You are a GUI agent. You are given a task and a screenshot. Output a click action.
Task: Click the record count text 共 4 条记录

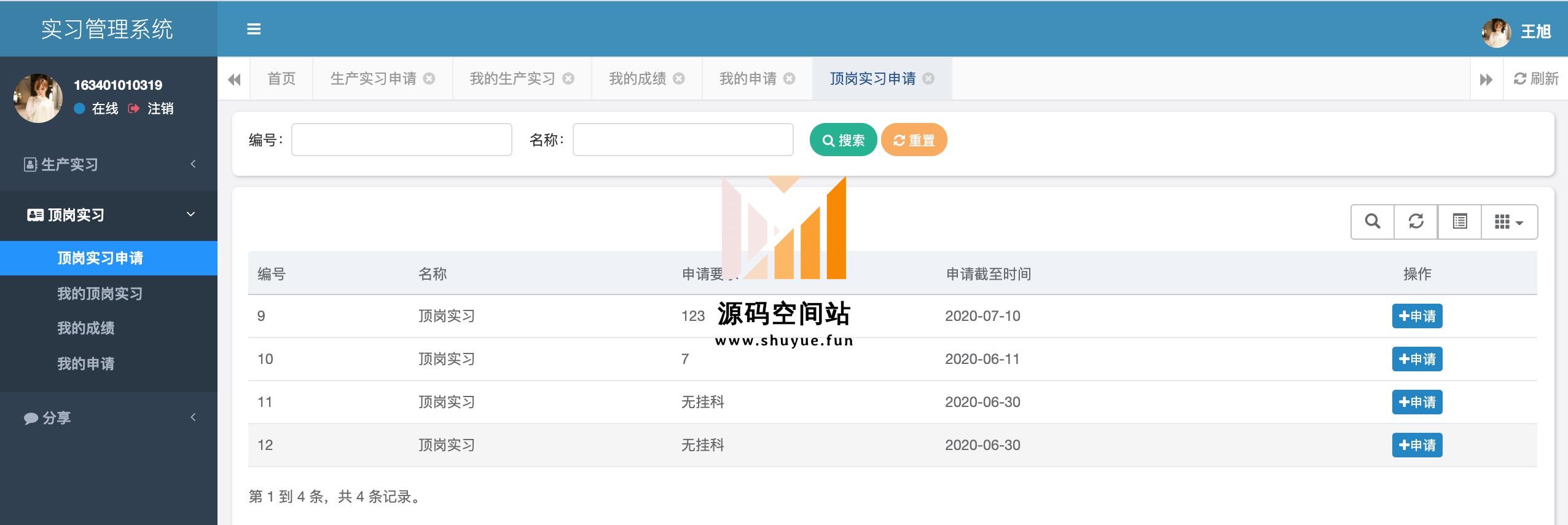[x=375, y=497]
